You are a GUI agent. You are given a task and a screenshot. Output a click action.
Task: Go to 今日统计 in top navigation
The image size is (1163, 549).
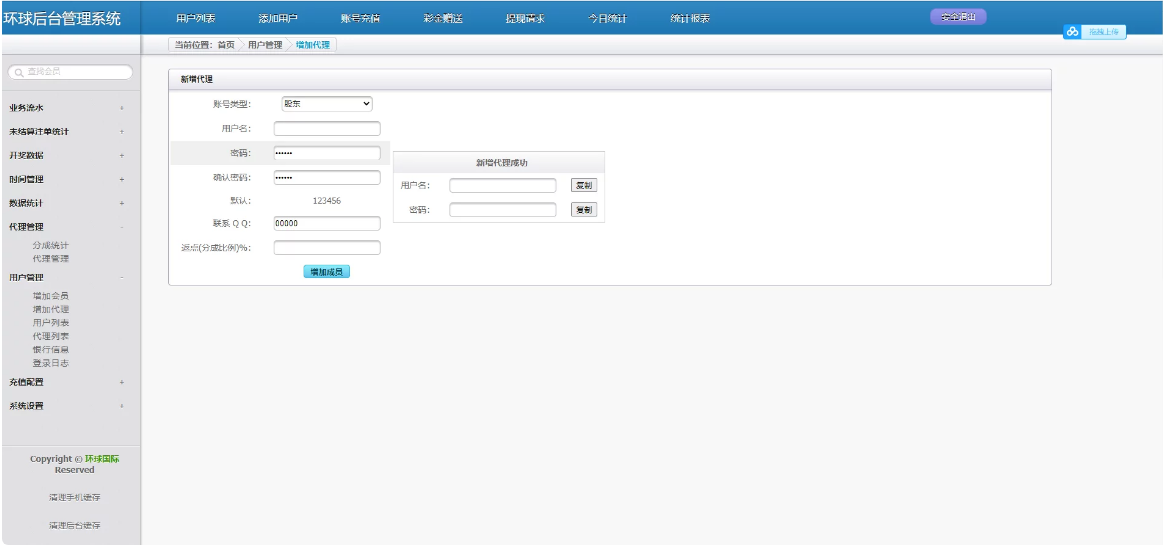click(607, 18)
